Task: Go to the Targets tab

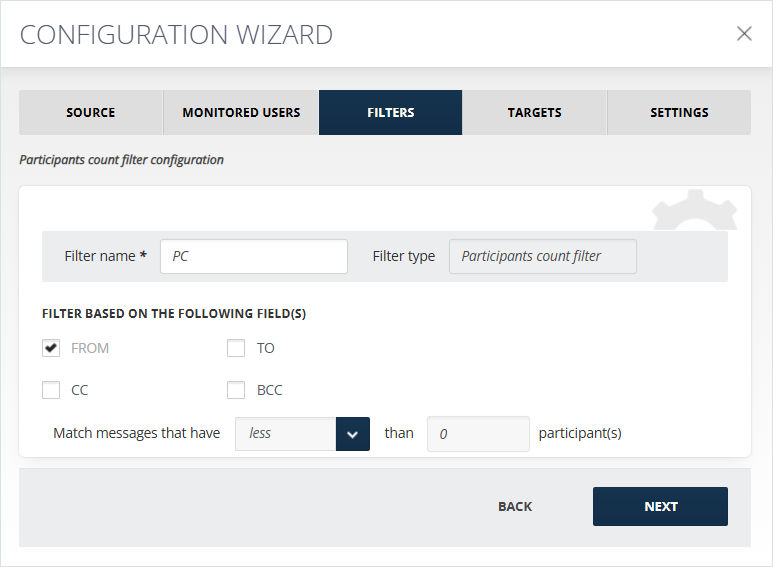Action: tap(534, 112)
